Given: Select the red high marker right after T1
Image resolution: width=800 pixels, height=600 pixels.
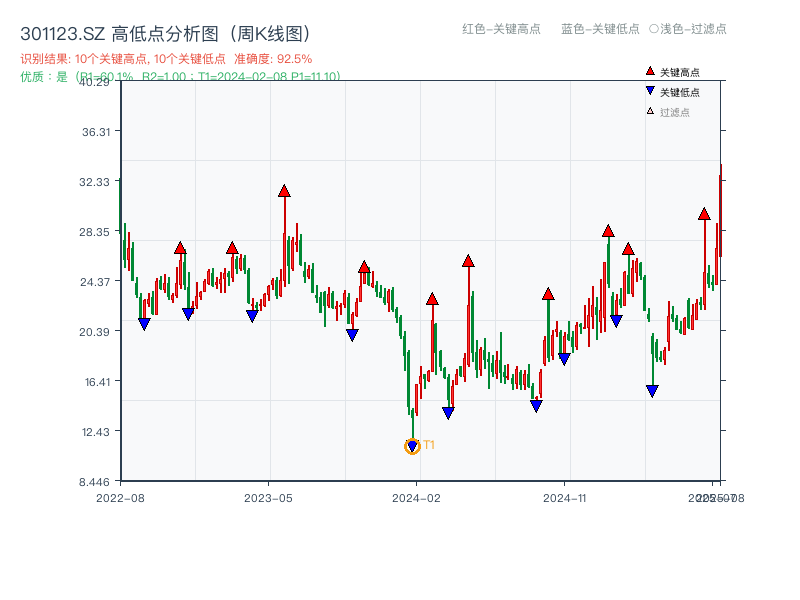Looking at the screenshot, I should [x=432, y=299].
